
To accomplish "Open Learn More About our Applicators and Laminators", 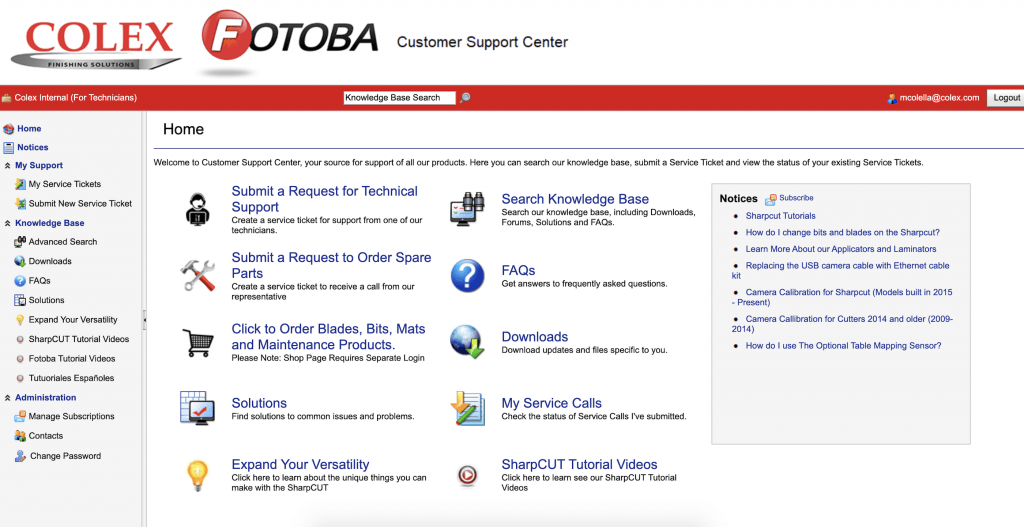I will point(841,249).
